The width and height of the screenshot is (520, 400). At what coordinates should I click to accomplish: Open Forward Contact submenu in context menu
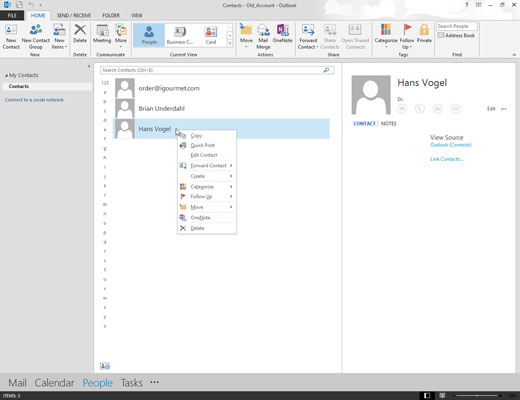(x=207, y=166)
